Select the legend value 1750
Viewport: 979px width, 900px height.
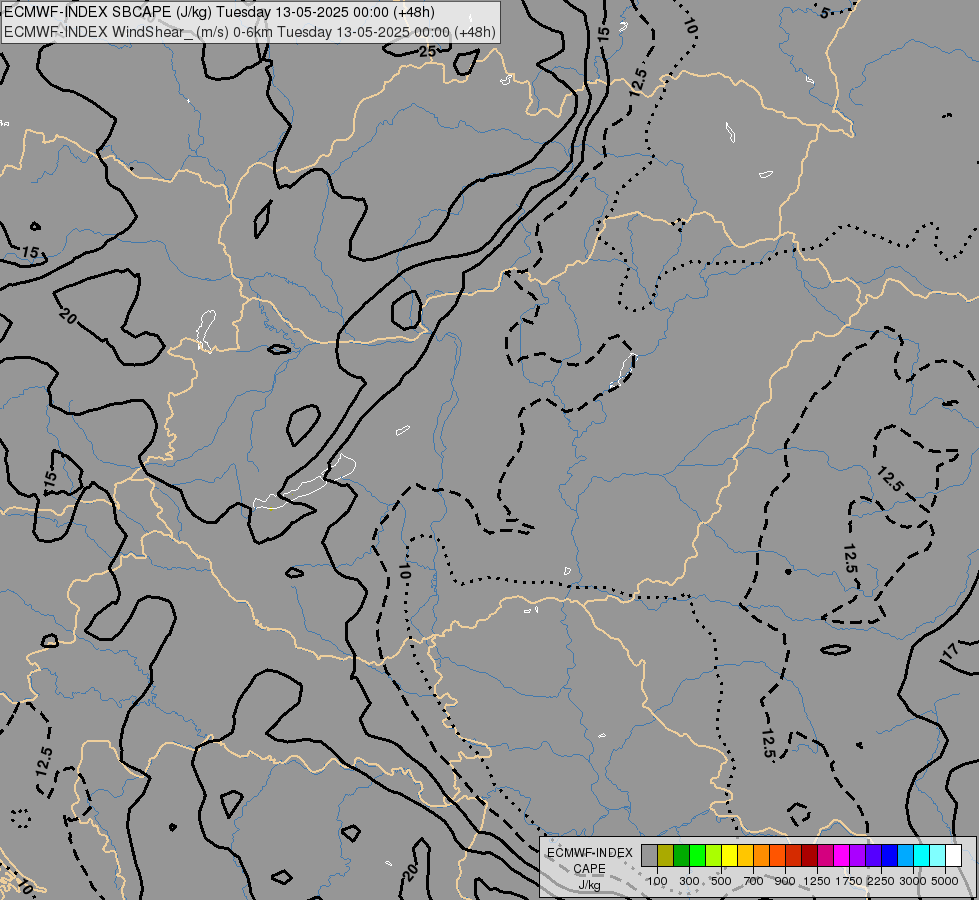(849, 881)
